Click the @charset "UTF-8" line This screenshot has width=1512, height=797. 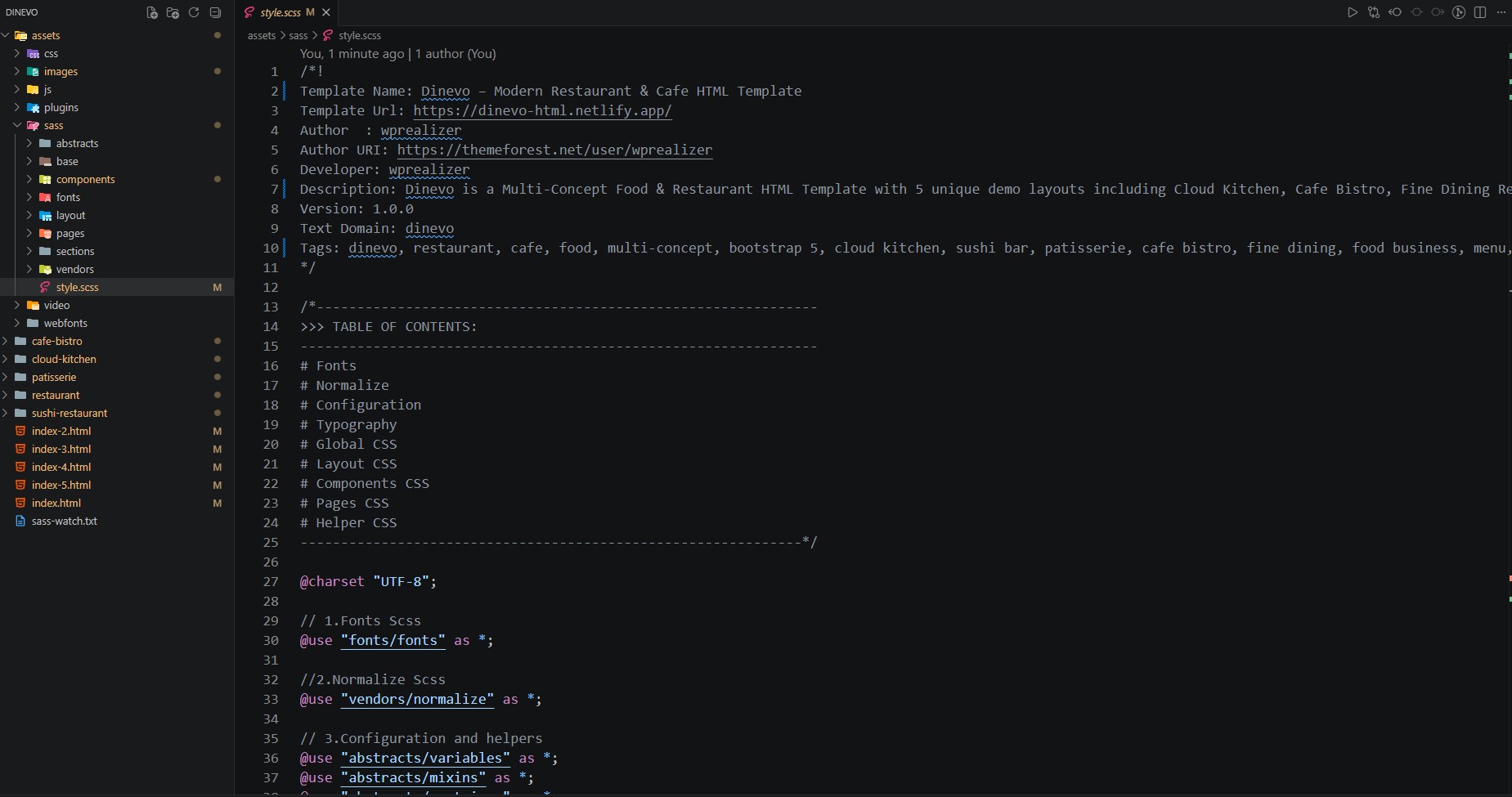368,581
